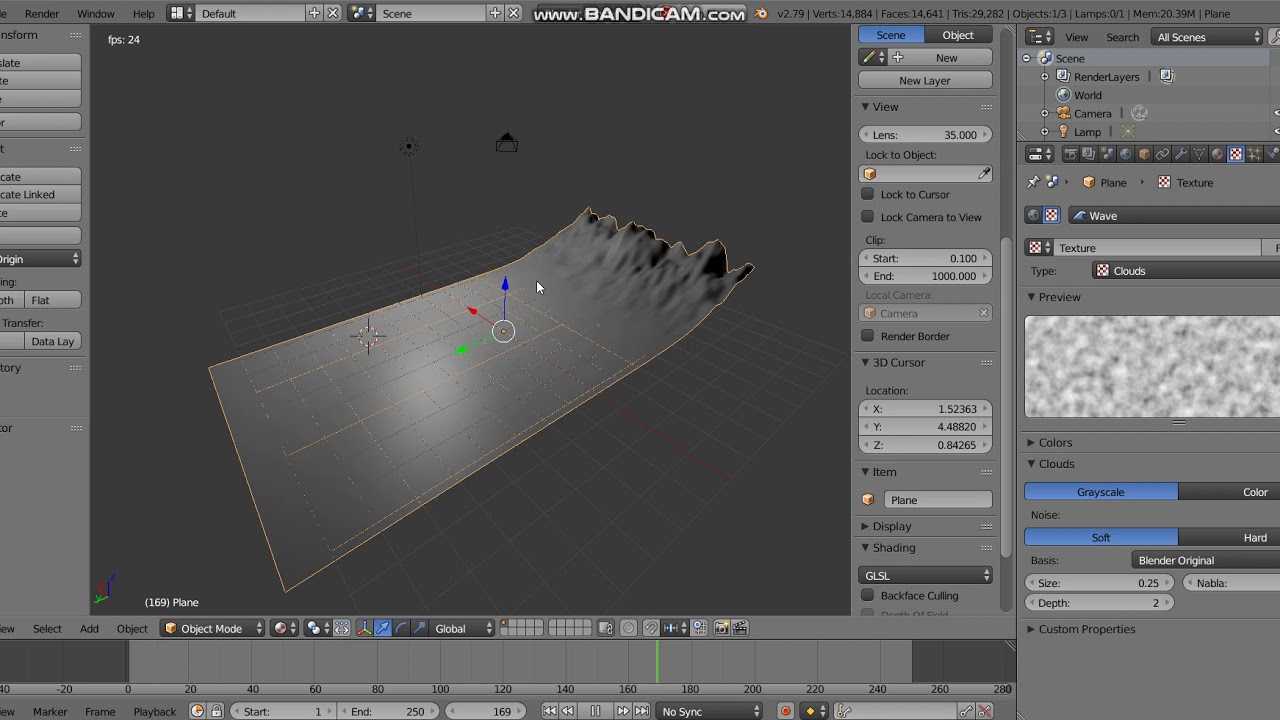
Task: Open the Object Data tab triangle icon
Action: click(1199, 154)
